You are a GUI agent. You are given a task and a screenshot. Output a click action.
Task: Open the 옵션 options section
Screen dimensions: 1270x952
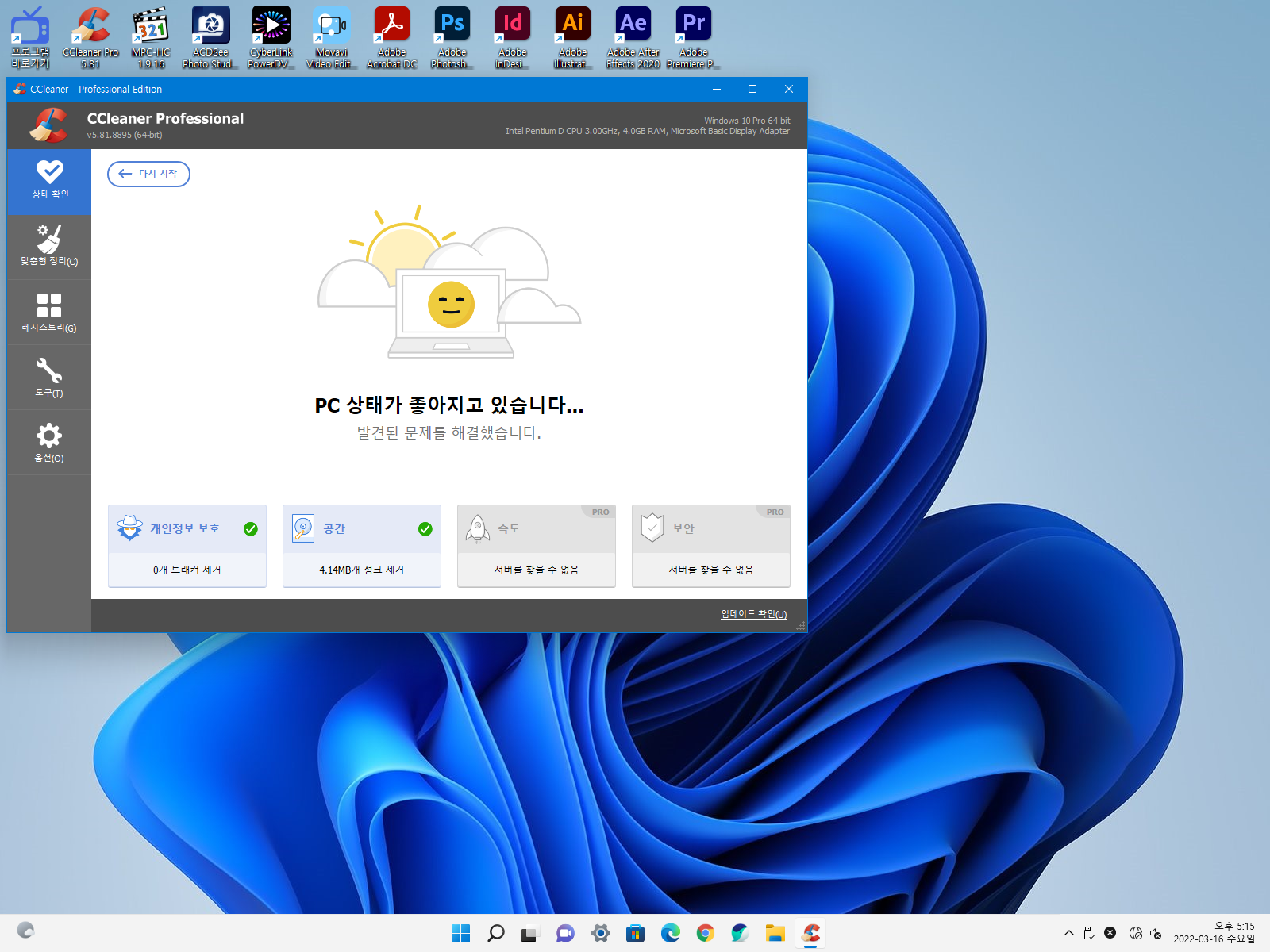pyautogui.click(x=49, y=443)
